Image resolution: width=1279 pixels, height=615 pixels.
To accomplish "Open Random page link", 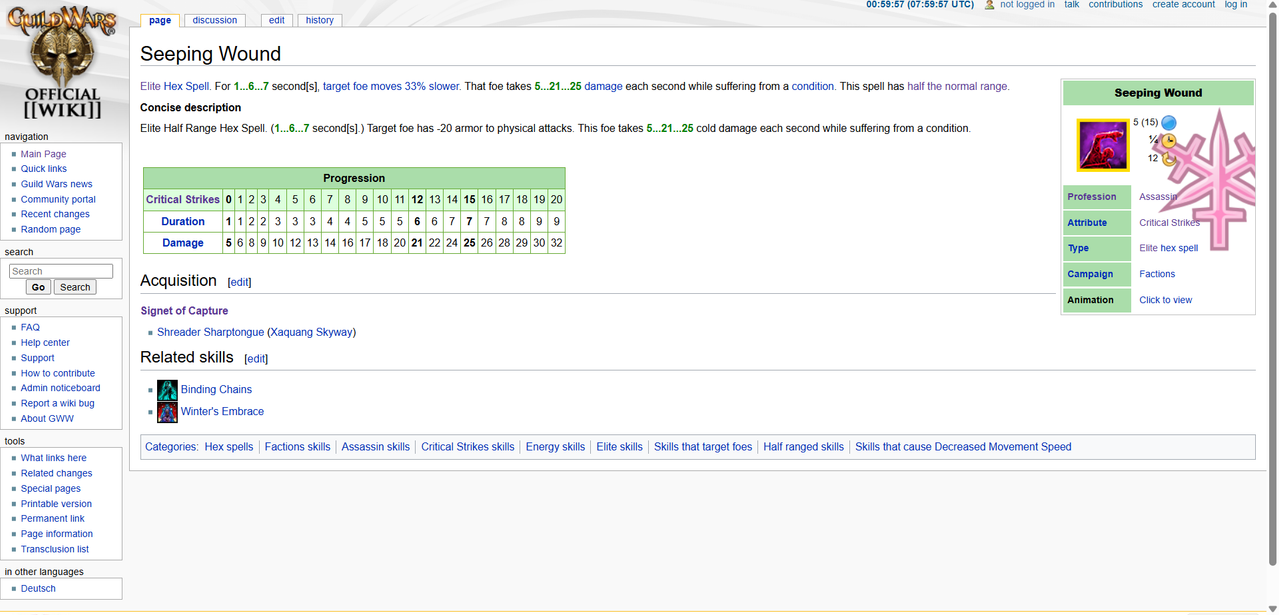I will 51,229.
